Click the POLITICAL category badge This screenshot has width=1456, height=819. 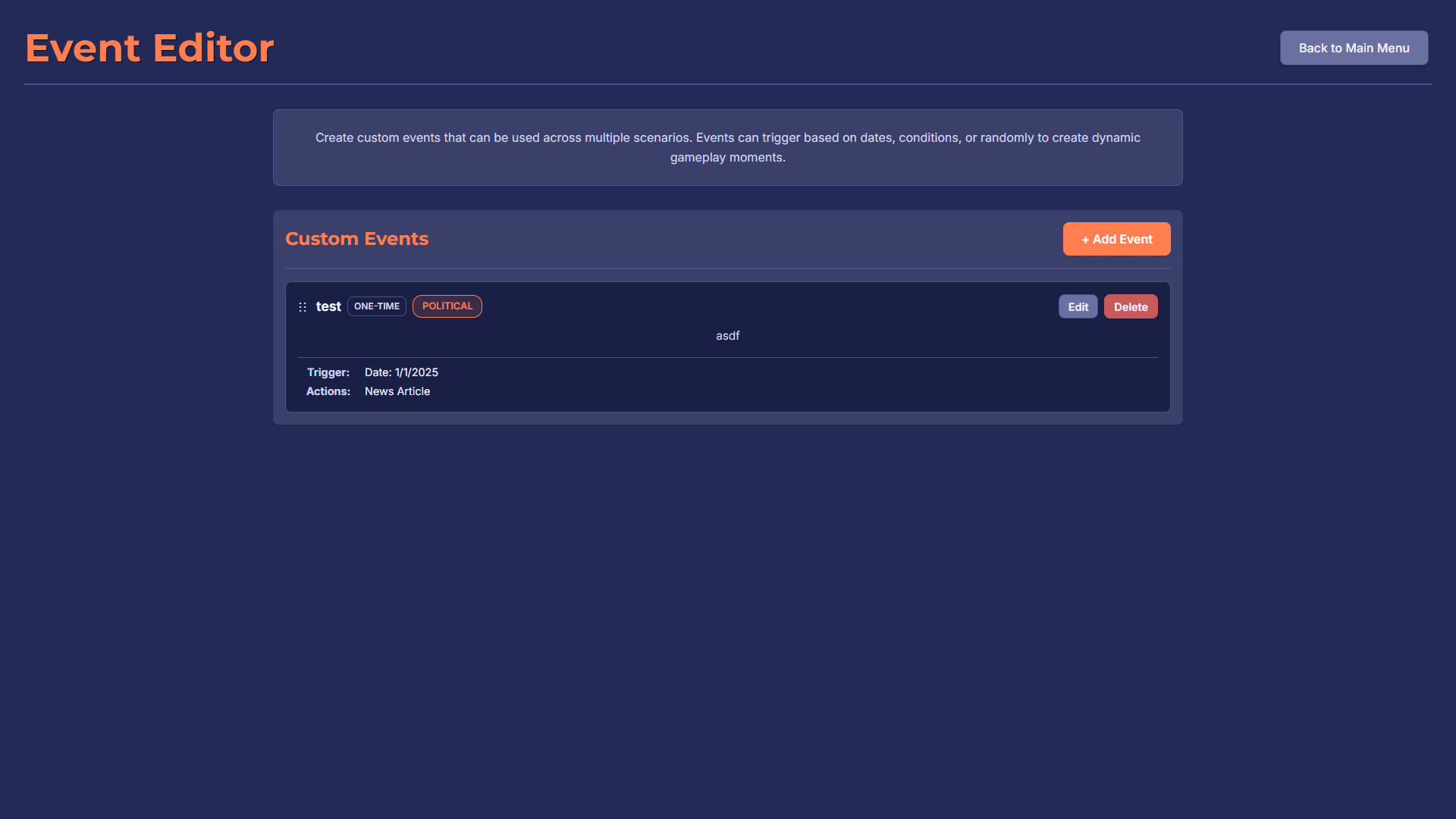(447, 306)
